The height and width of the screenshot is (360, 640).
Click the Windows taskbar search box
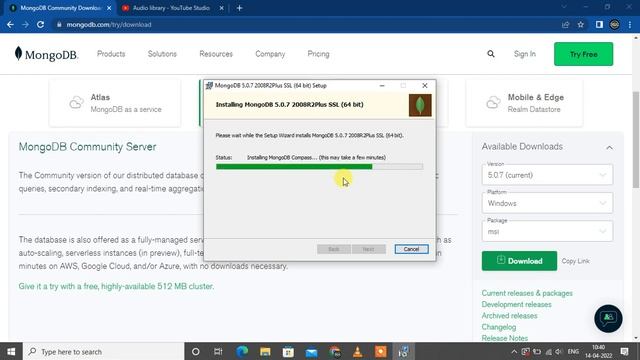coord(104,351)
